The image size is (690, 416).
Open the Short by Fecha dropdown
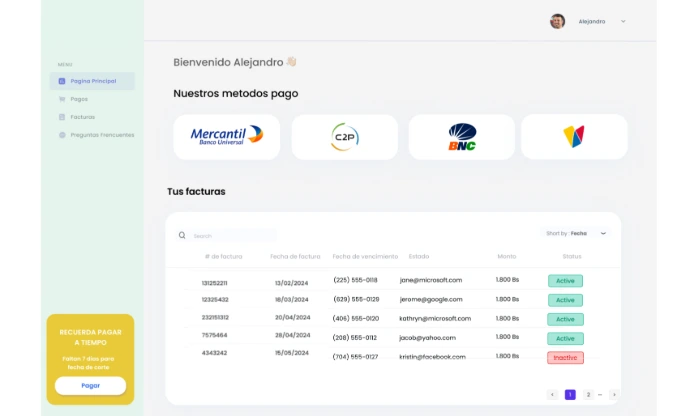pos(577,233)
